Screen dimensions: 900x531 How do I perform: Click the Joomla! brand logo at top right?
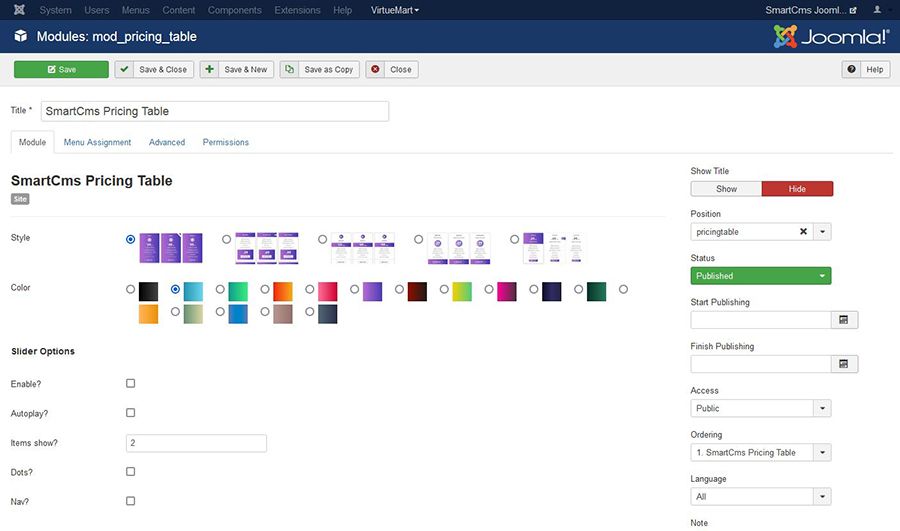point(831,37)
